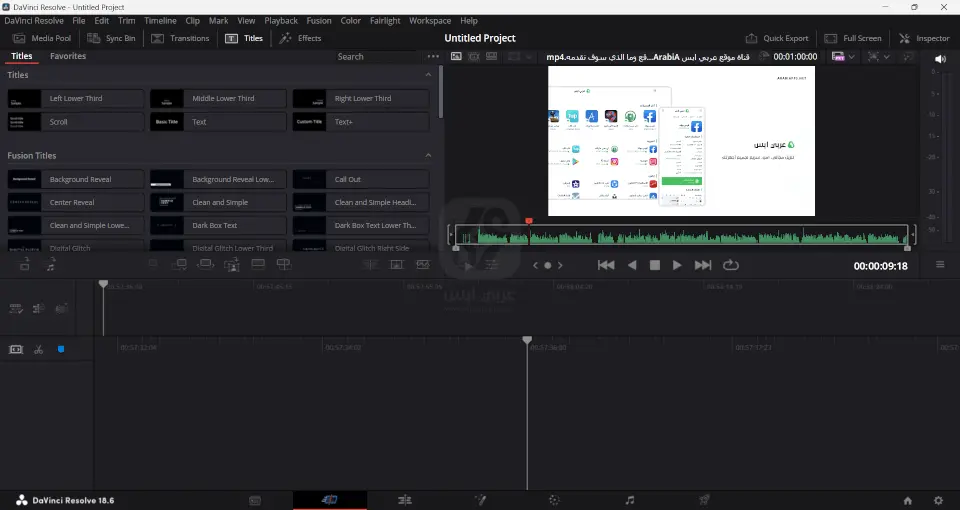Open the File menu
Viewport: 960px width, 510px height.
(79, 20)
